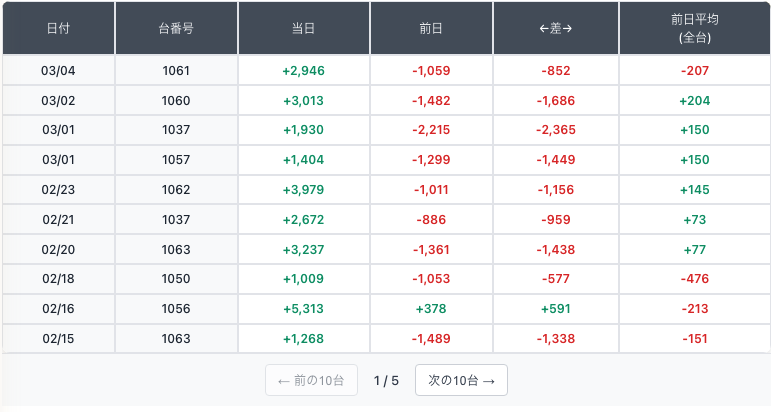
Task: Click the +378 前日 value
Action: [x=432, y=309]
